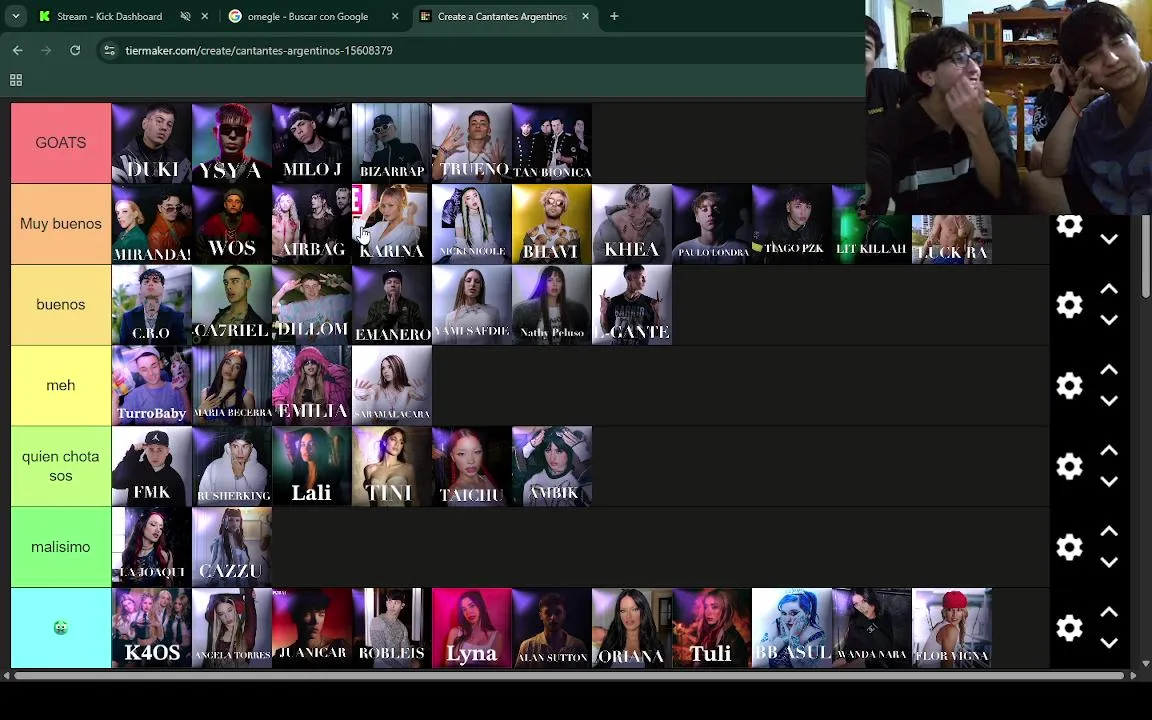
Task: Click the YSY A thumbnail
Action: tap(231, 143)
